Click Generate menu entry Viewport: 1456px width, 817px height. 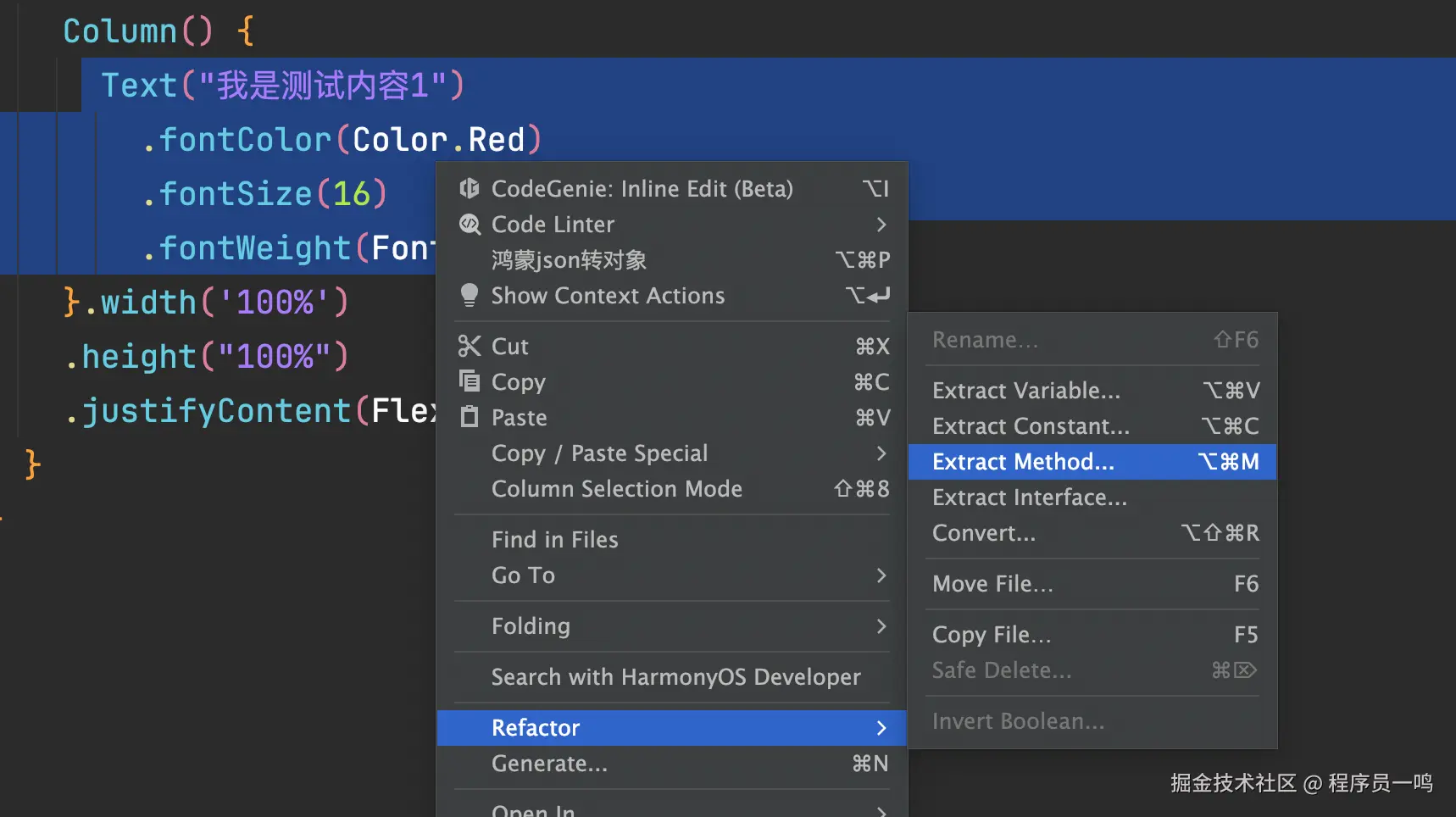click(549, 764)
